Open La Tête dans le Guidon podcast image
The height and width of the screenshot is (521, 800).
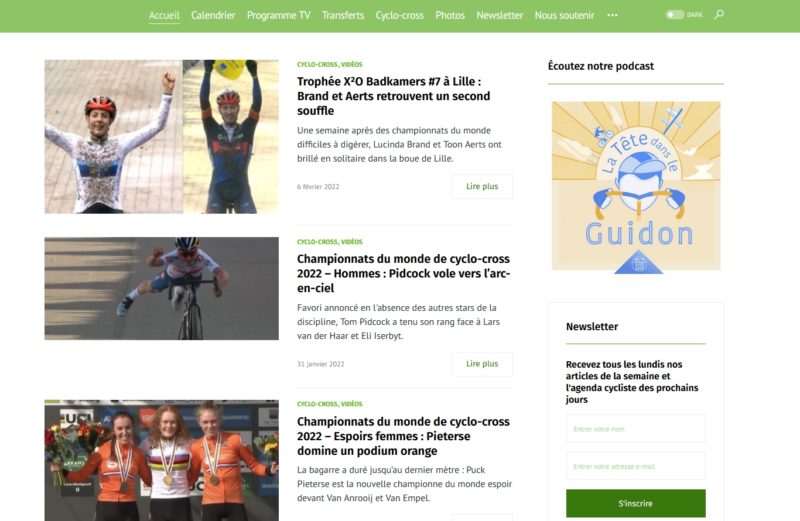tap(636, 187)
